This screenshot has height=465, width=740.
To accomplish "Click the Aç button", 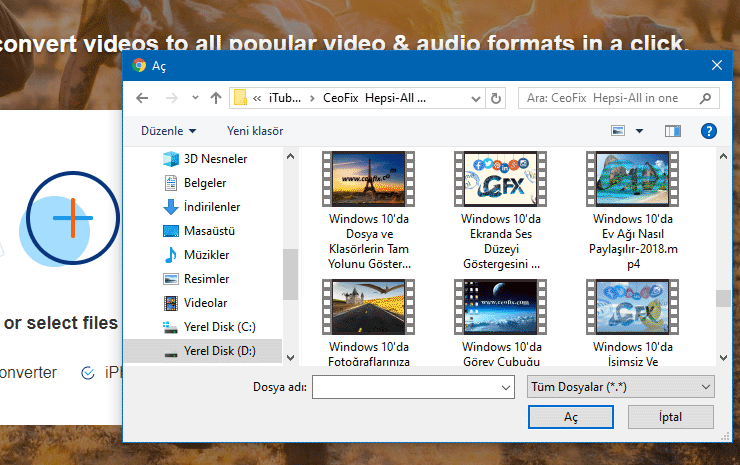I will tap(571, 417).
